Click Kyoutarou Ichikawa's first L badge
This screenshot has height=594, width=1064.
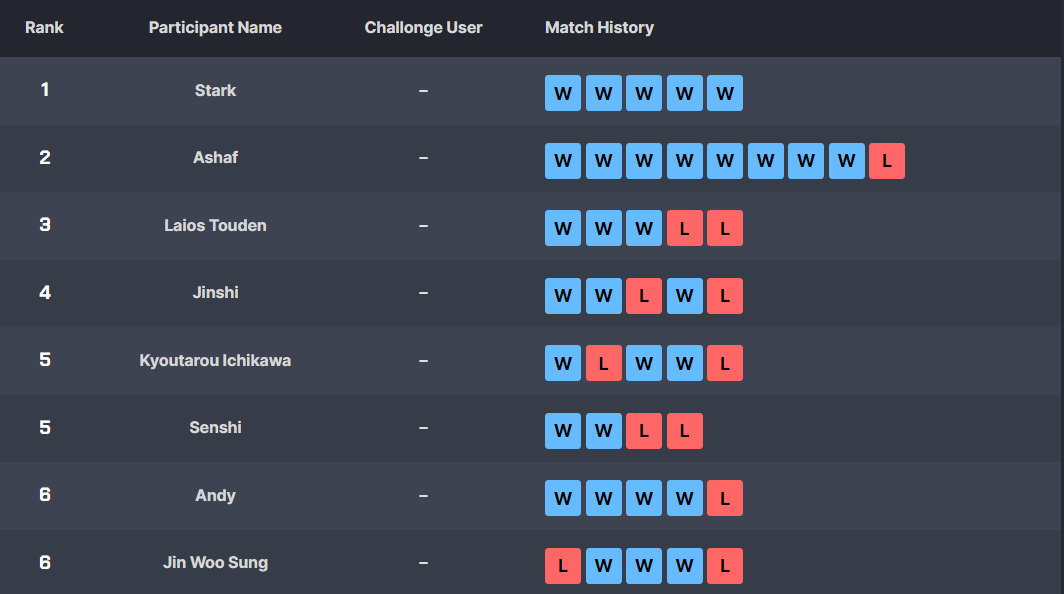[x=603, y=363]
